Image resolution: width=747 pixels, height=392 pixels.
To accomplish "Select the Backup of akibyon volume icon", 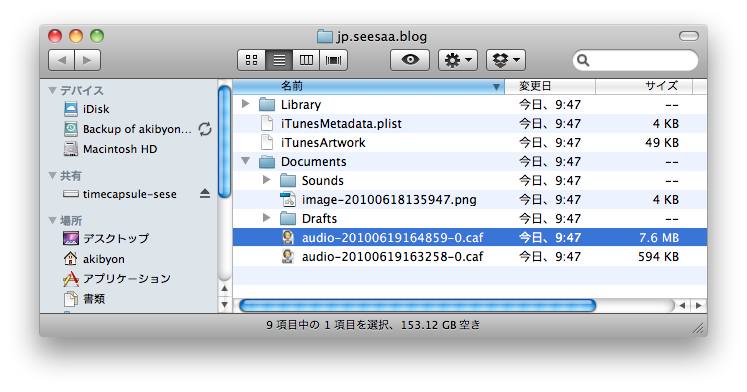I will click(x=71, y=129).
